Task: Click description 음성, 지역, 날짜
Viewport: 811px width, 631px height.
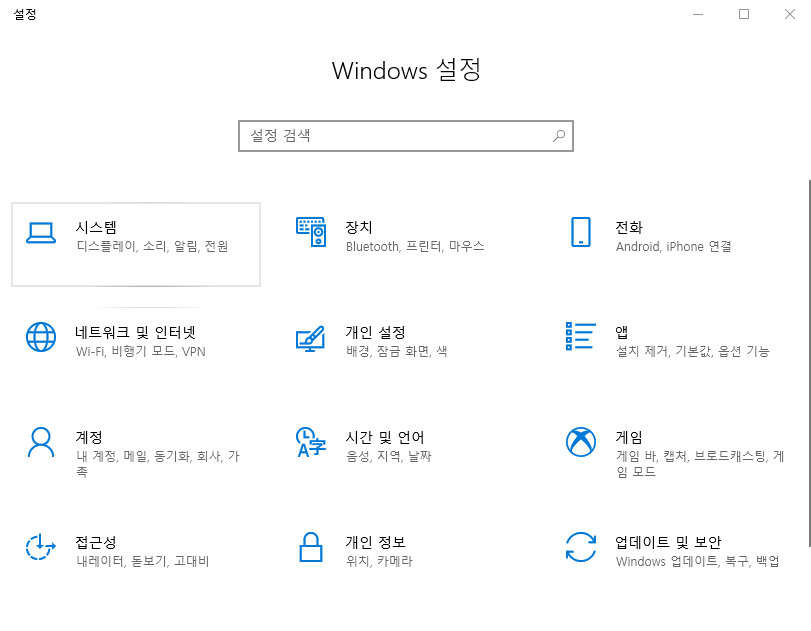Action: click(388, 456)
